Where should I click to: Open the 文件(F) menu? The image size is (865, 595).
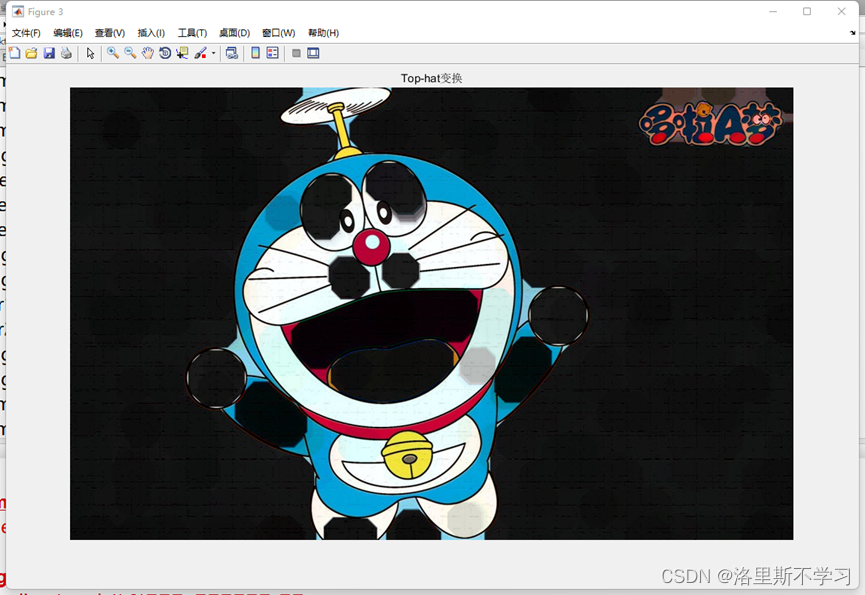click(x=26, y=33)
